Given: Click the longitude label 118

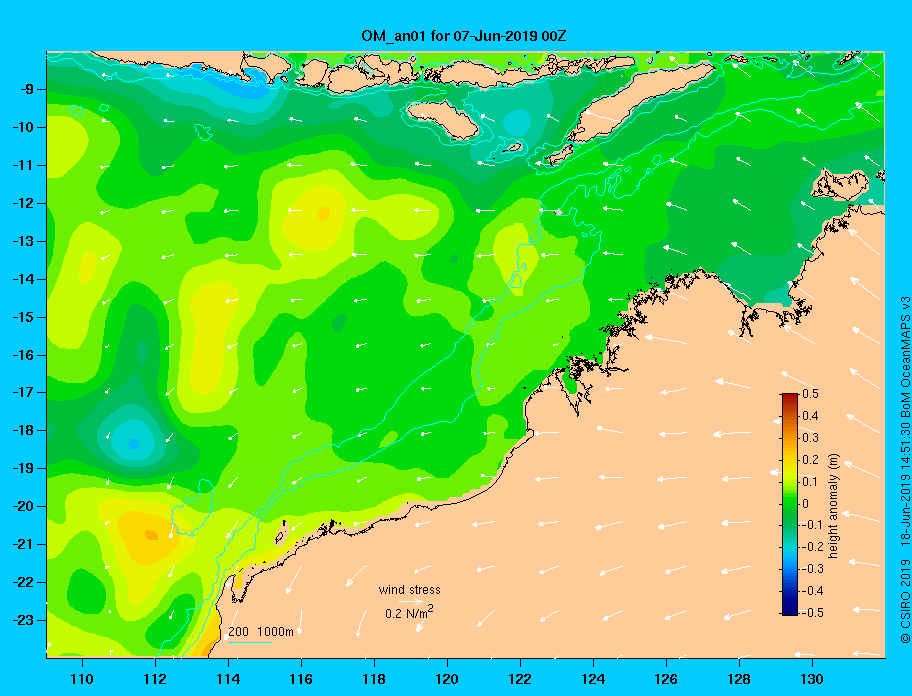Looking at the screenshot, I should (374, 679).
